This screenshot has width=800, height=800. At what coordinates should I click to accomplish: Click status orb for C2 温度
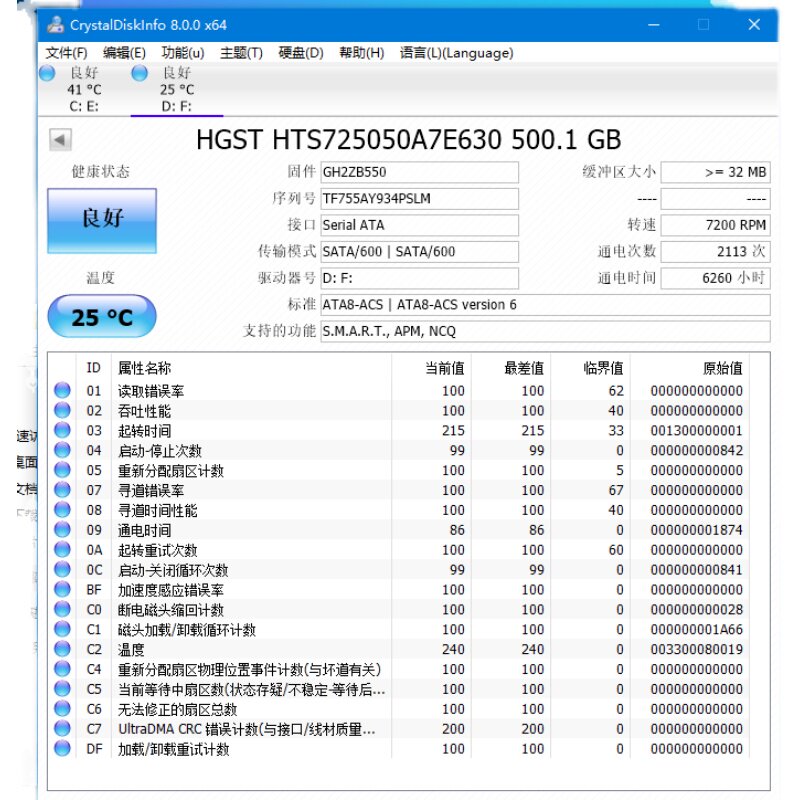tap(62, 649)
